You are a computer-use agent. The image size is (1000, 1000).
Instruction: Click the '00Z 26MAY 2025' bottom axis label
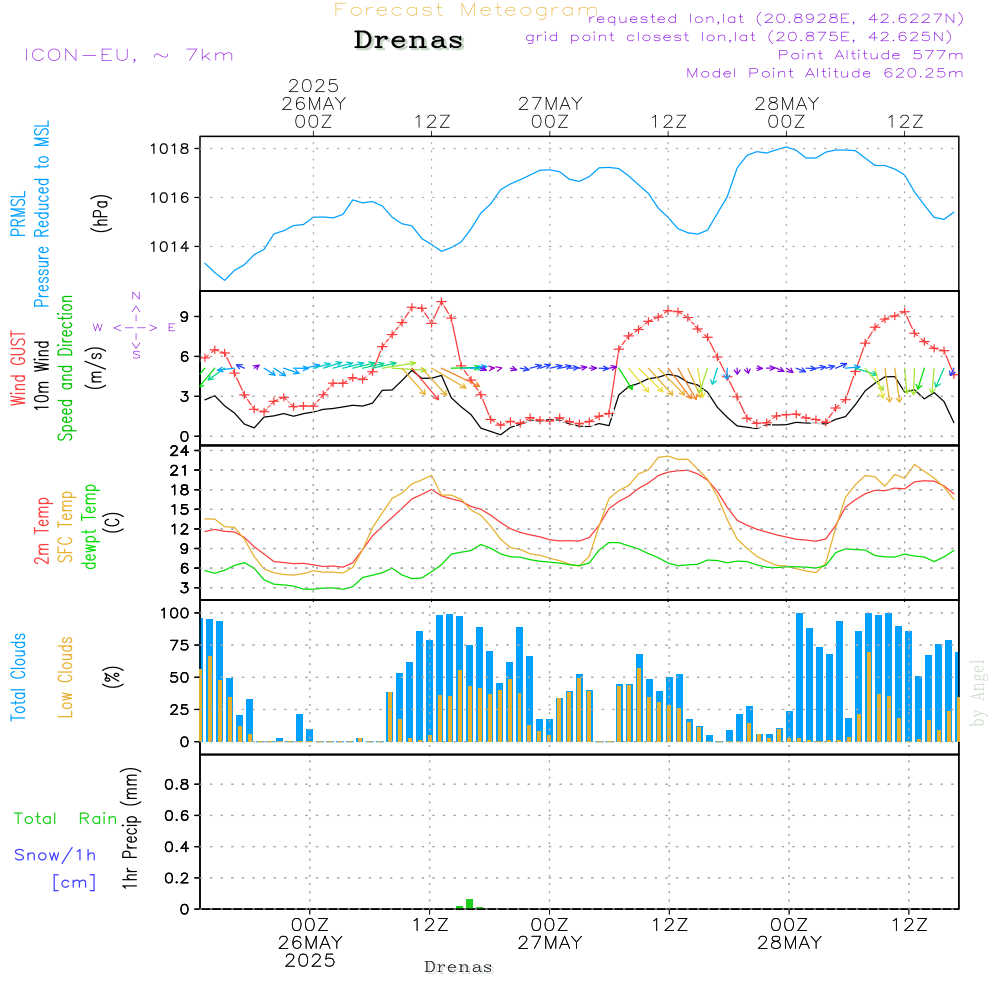tap(311, 943)
